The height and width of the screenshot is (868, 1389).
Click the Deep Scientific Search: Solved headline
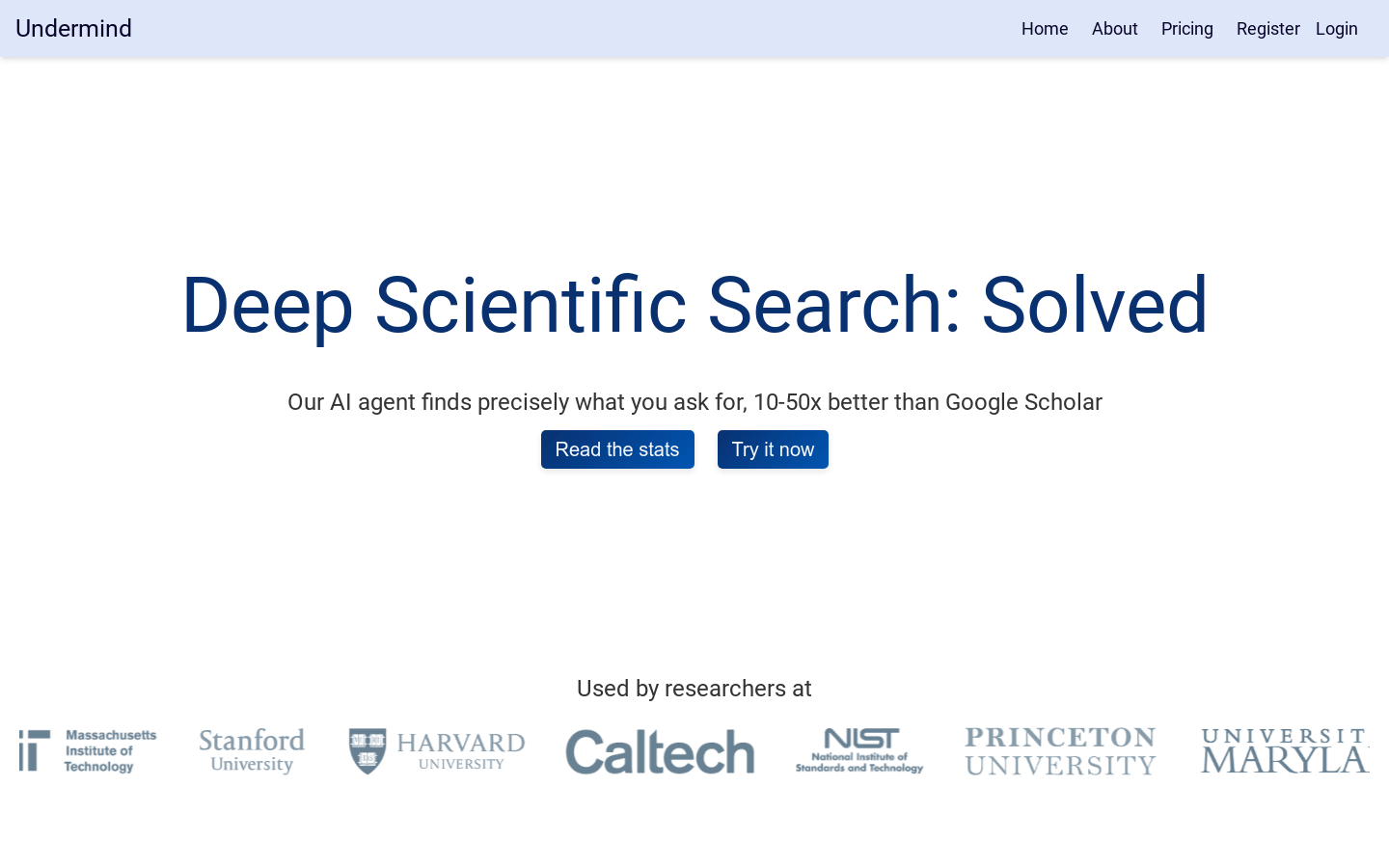click(x=694, y=305)
